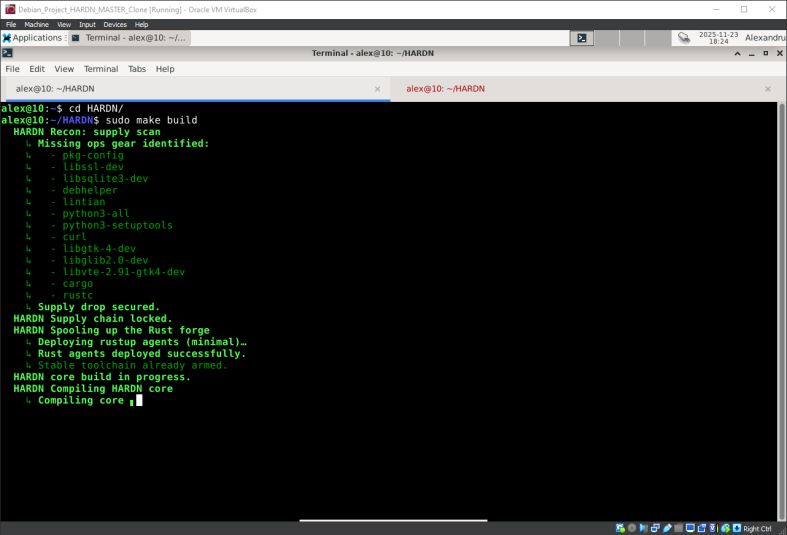Click the display monitor status icon
This screenshot has width=787, height=535.
(690, 528)
